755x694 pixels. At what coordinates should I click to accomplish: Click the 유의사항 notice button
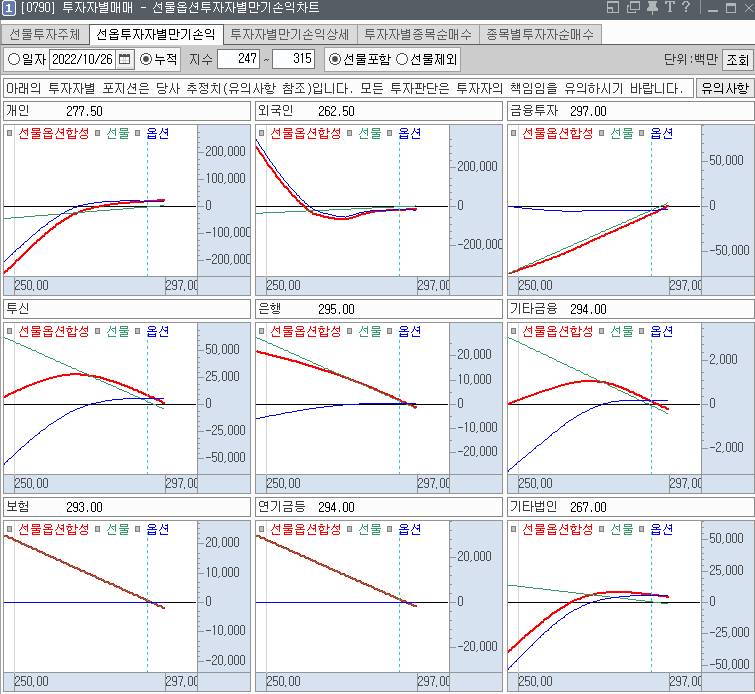point(724,88)
